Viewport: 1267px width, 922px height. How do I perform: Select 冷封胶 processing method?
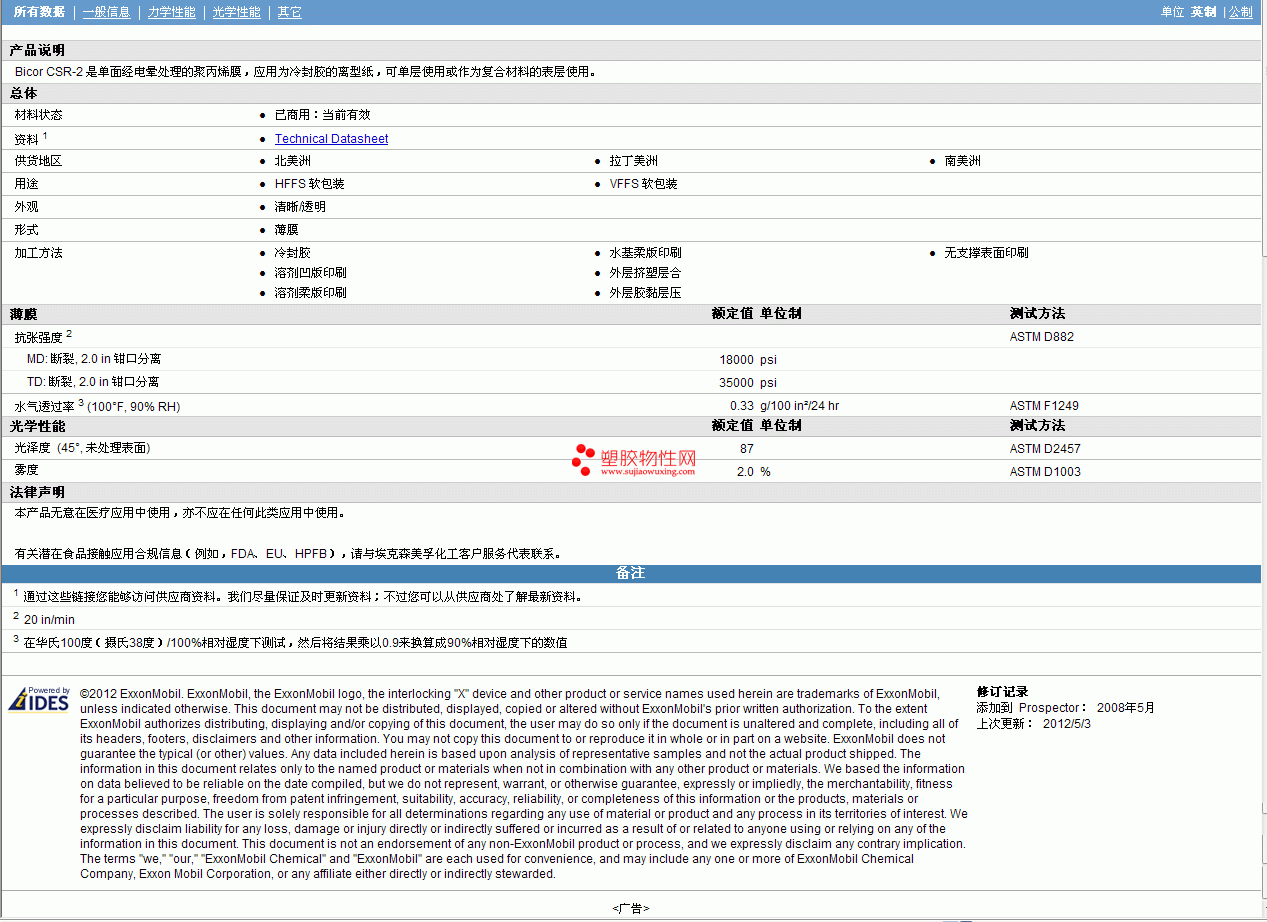coord(293,253)
